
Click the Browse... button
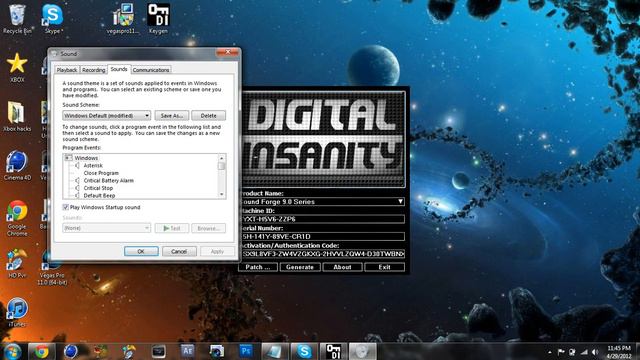click(x=208, y=228)
